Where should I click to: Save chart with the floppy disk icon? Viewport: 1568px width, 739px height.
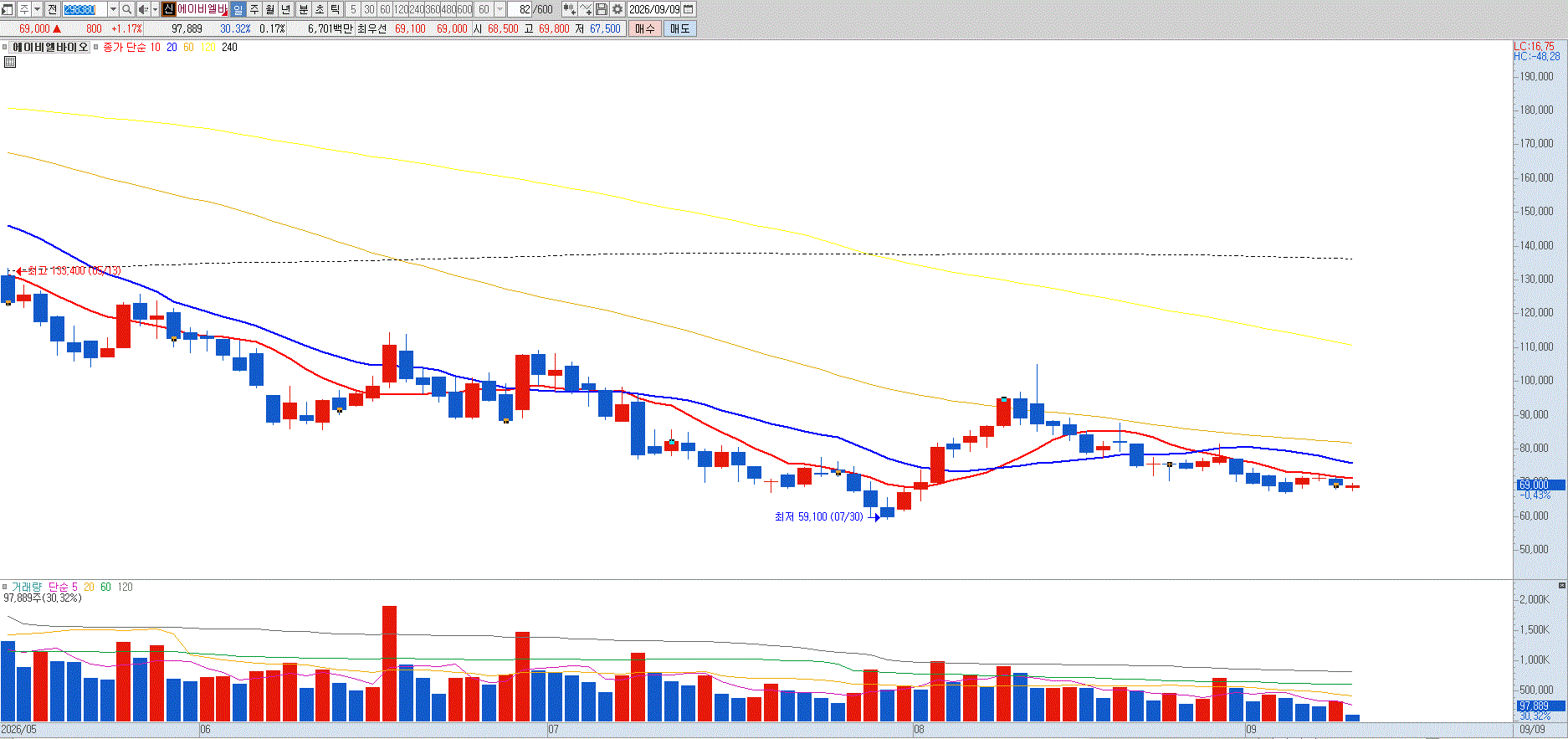602,9
